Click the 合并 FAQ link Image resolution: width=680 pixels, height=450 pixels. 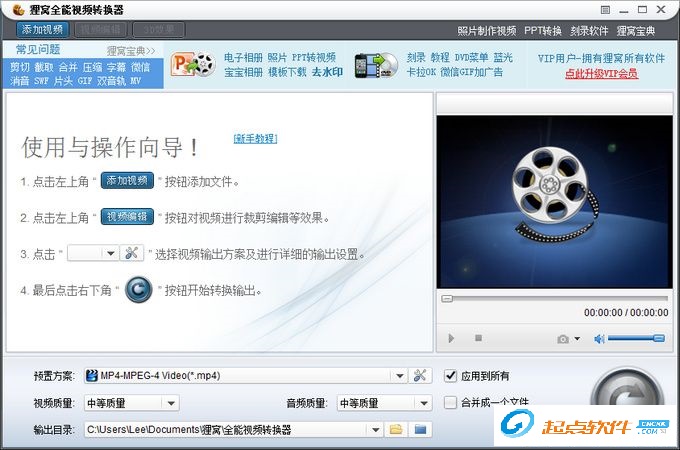tap(68, 67)
